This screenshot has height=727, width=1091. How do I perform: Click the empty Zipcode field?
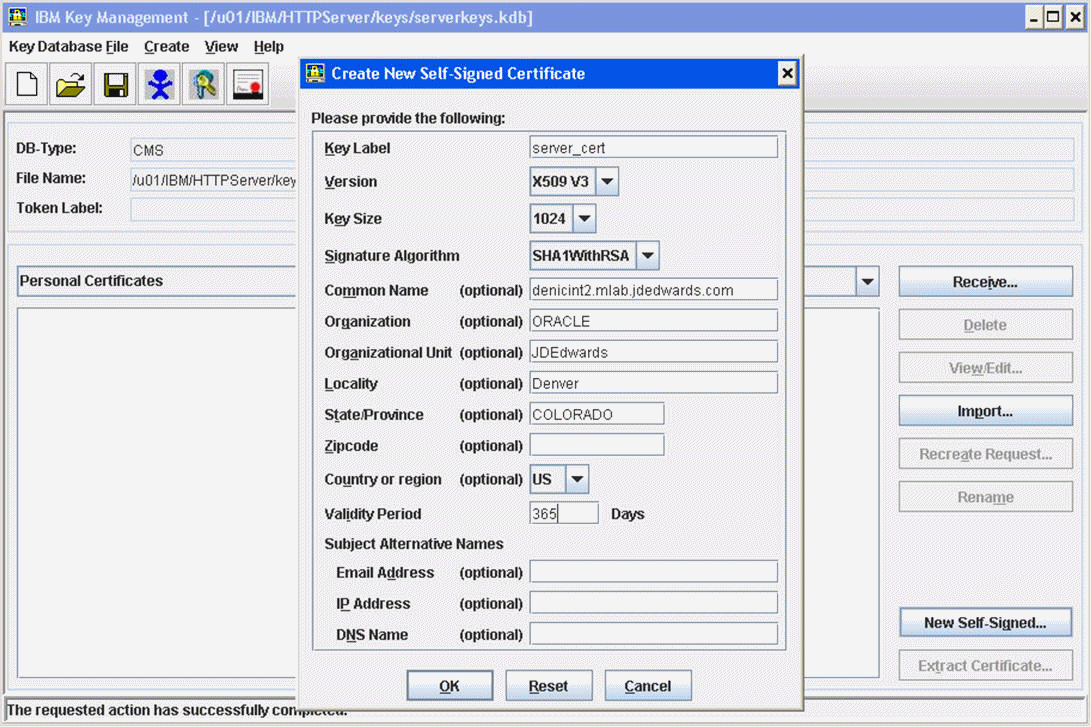point(597,445)
